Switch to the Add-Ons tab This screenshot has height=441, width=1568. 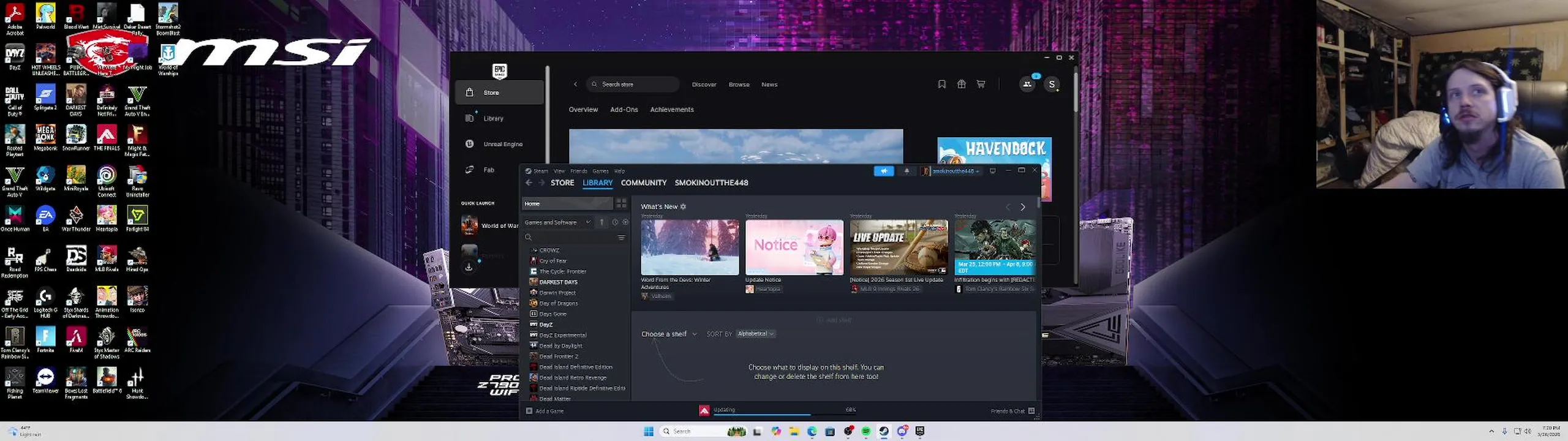pyautogui.click(x=624, y=110)
